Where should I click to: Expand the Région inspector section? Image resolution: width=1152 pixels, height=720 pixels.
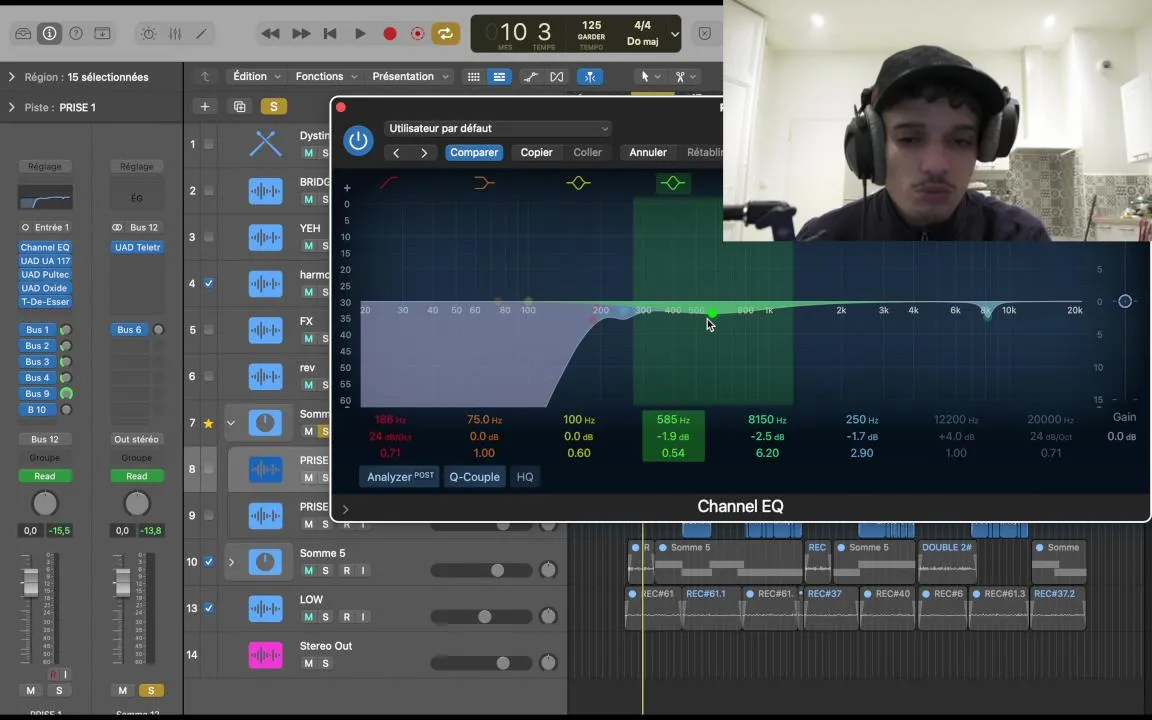point(11,76)
